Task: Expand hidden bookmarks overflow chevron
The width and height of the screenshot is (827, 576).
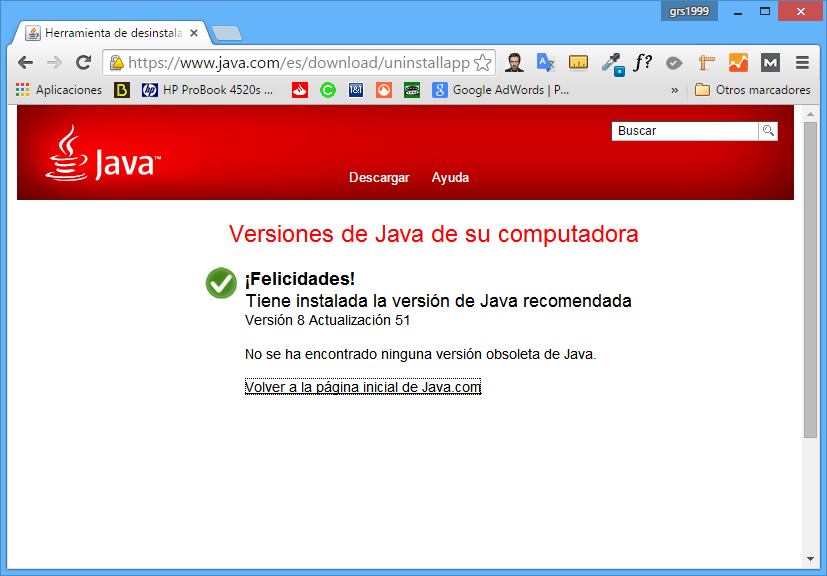Action: coord(674,90)
